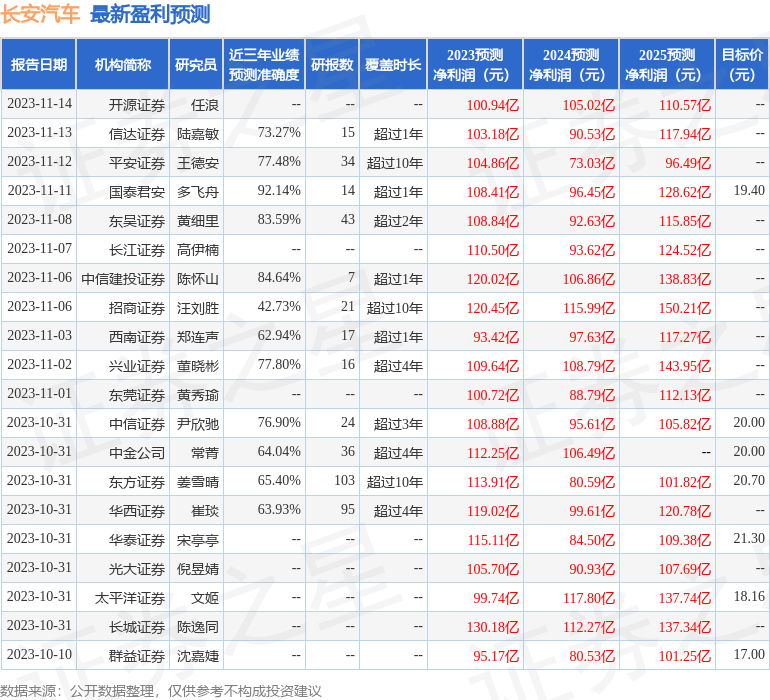This screenshot has width=770, height=700.
Task: Click researcher 董晓彬
Action: click(198, 366)
